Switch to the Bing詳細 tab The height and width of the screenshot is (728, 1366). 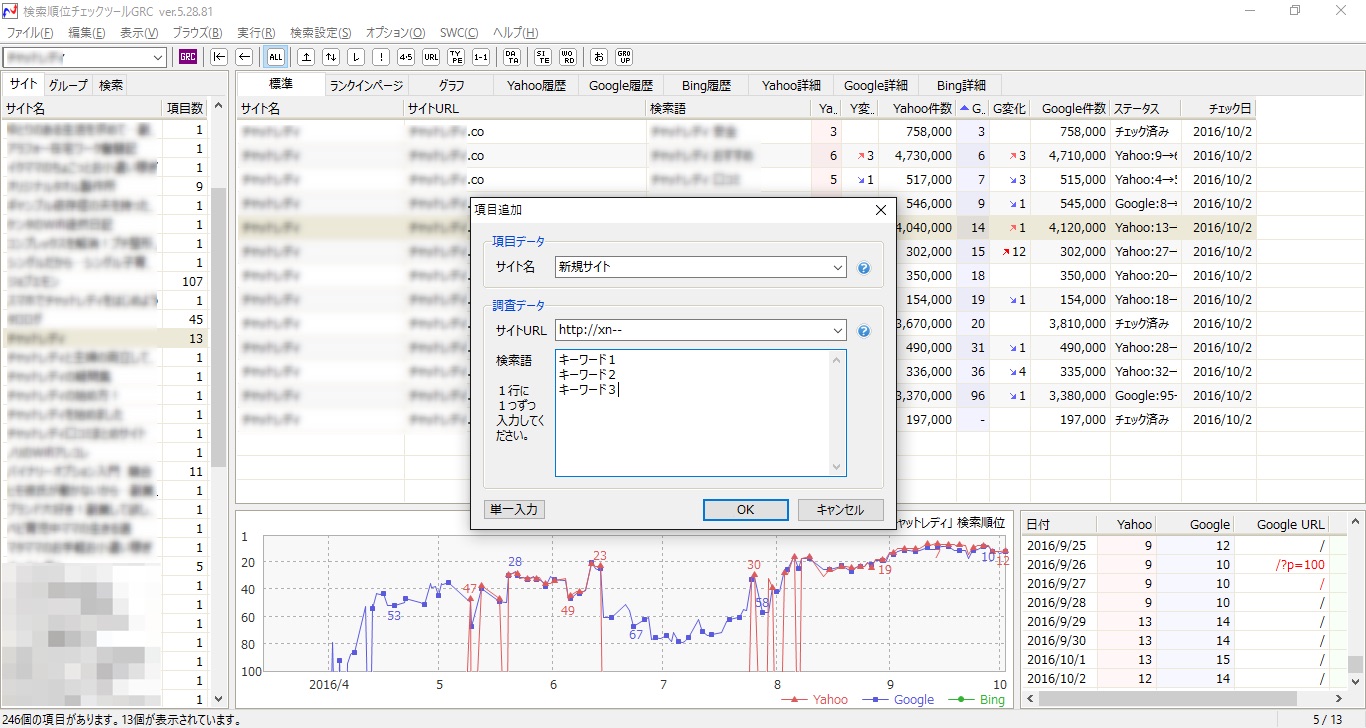click(960, 86)
